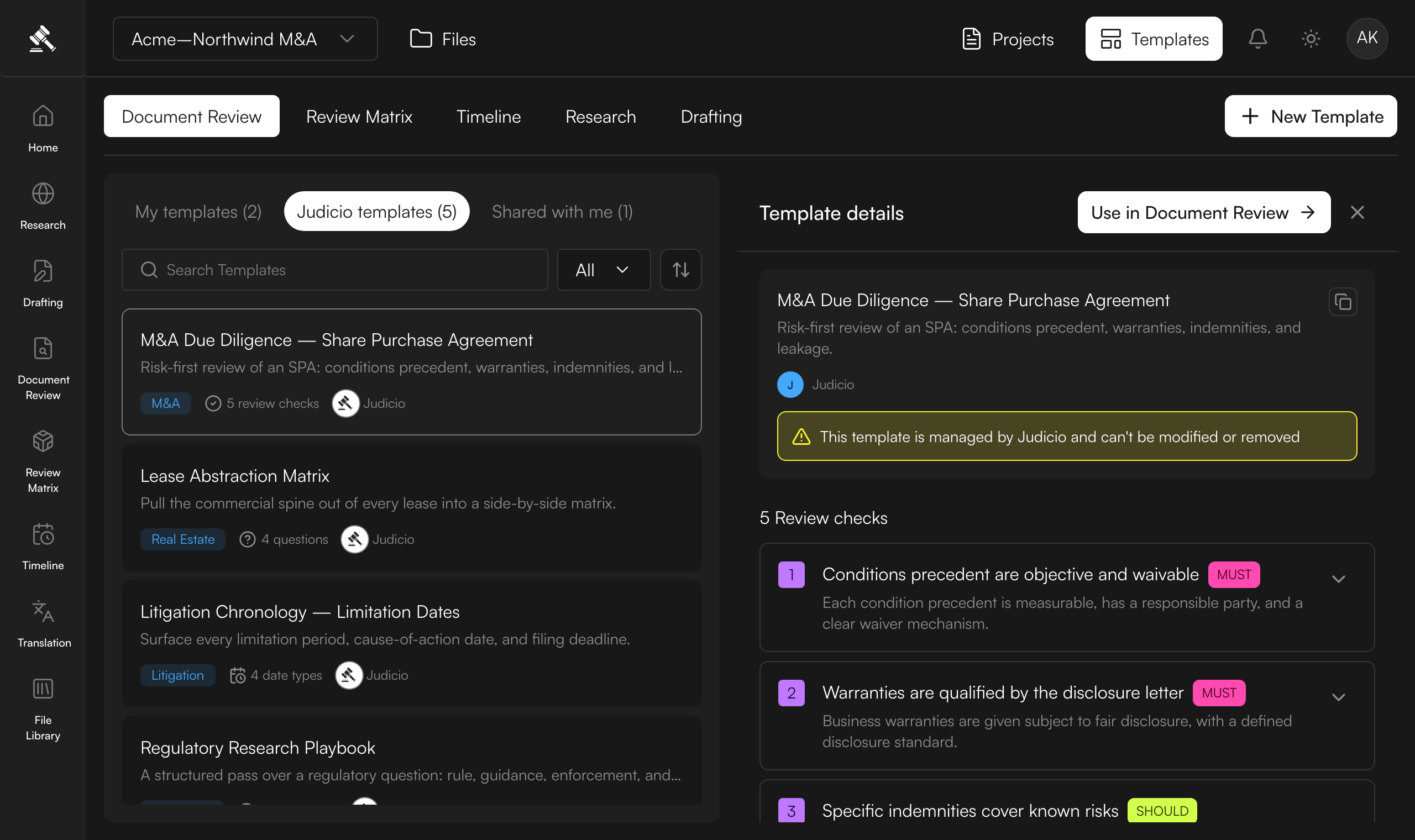Open File Library in the sidebar
Image resolution: width=1415 pixels, height=840 pixels.
pos(43,709)
